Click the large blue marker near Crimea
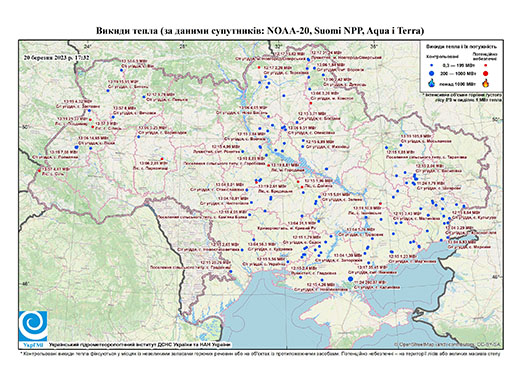This screenshot has height=368, width=520. pyautogui.click(x=350, y=279)
